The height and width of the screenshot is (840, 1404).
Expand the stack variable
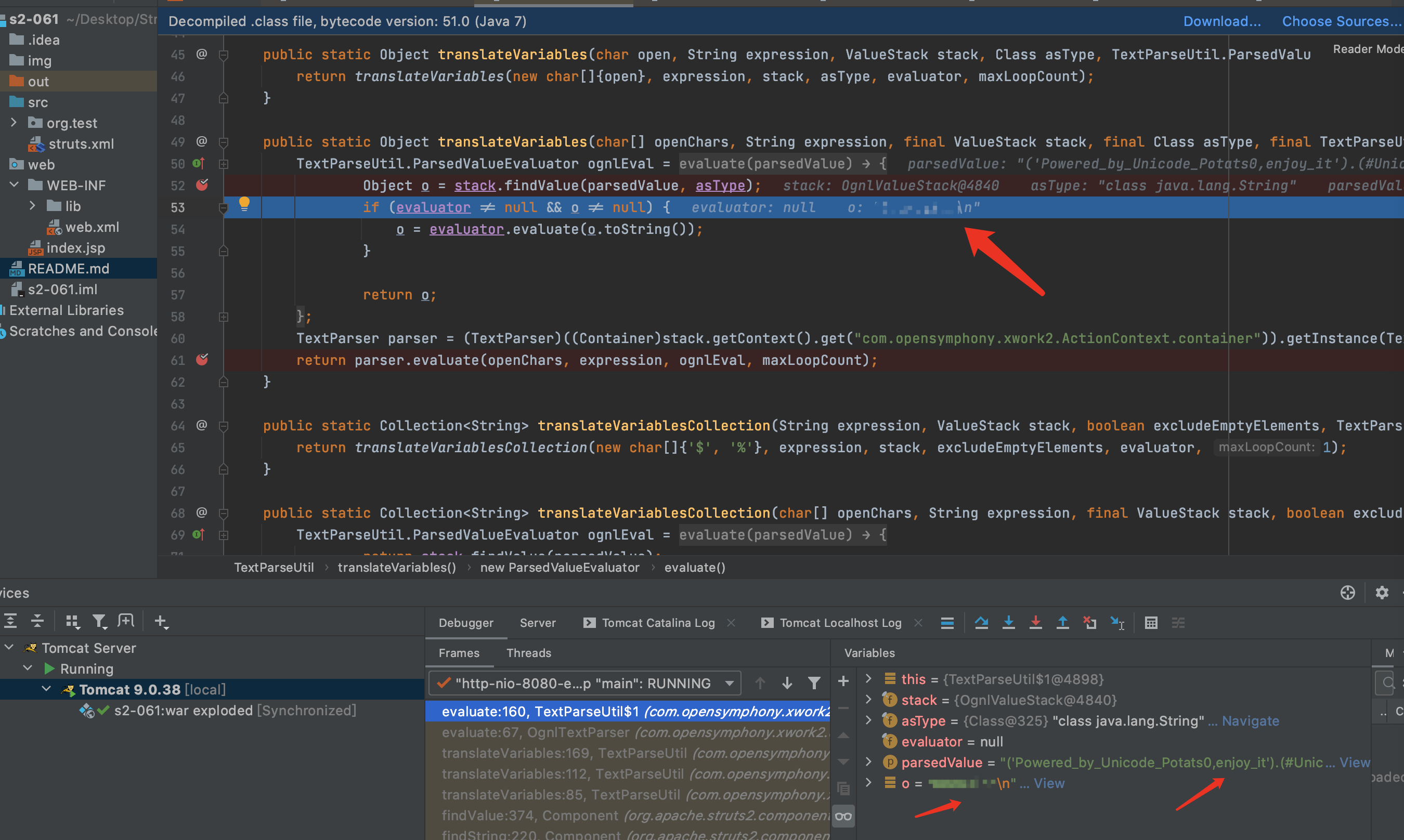click(x=868, y=699)
